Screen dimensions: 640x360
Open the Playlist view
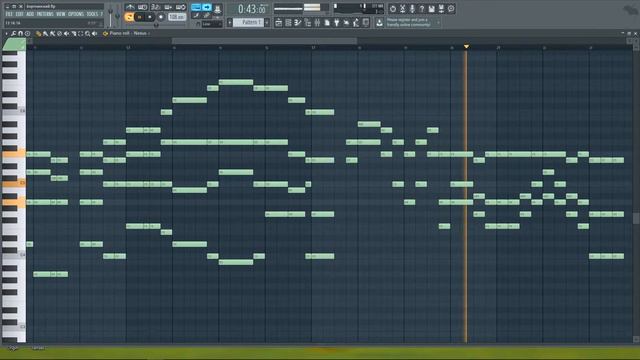[x=278, y=23]
